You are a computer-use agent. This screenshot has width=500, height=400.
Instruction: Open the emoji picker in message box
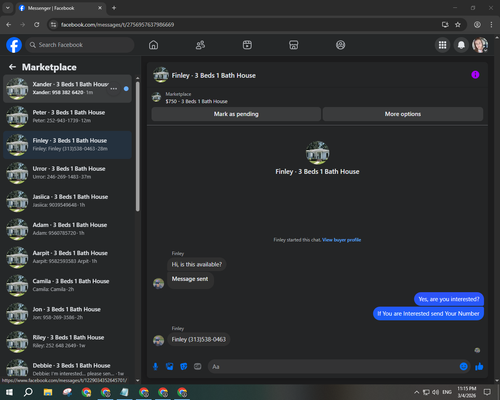tap(464, 367)
